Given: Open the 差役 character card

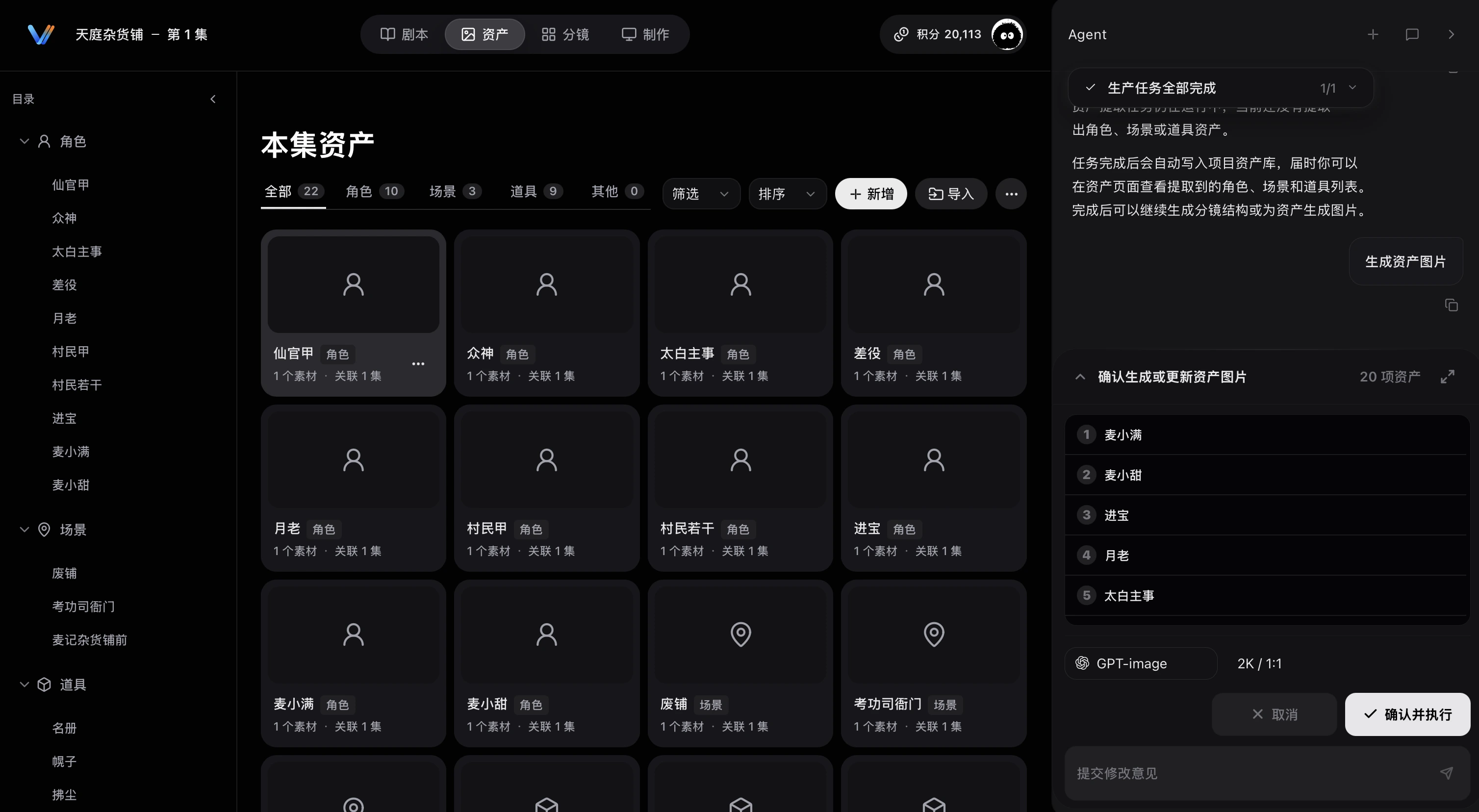Looking at the screenshot, I should click(x=934, y=313).
